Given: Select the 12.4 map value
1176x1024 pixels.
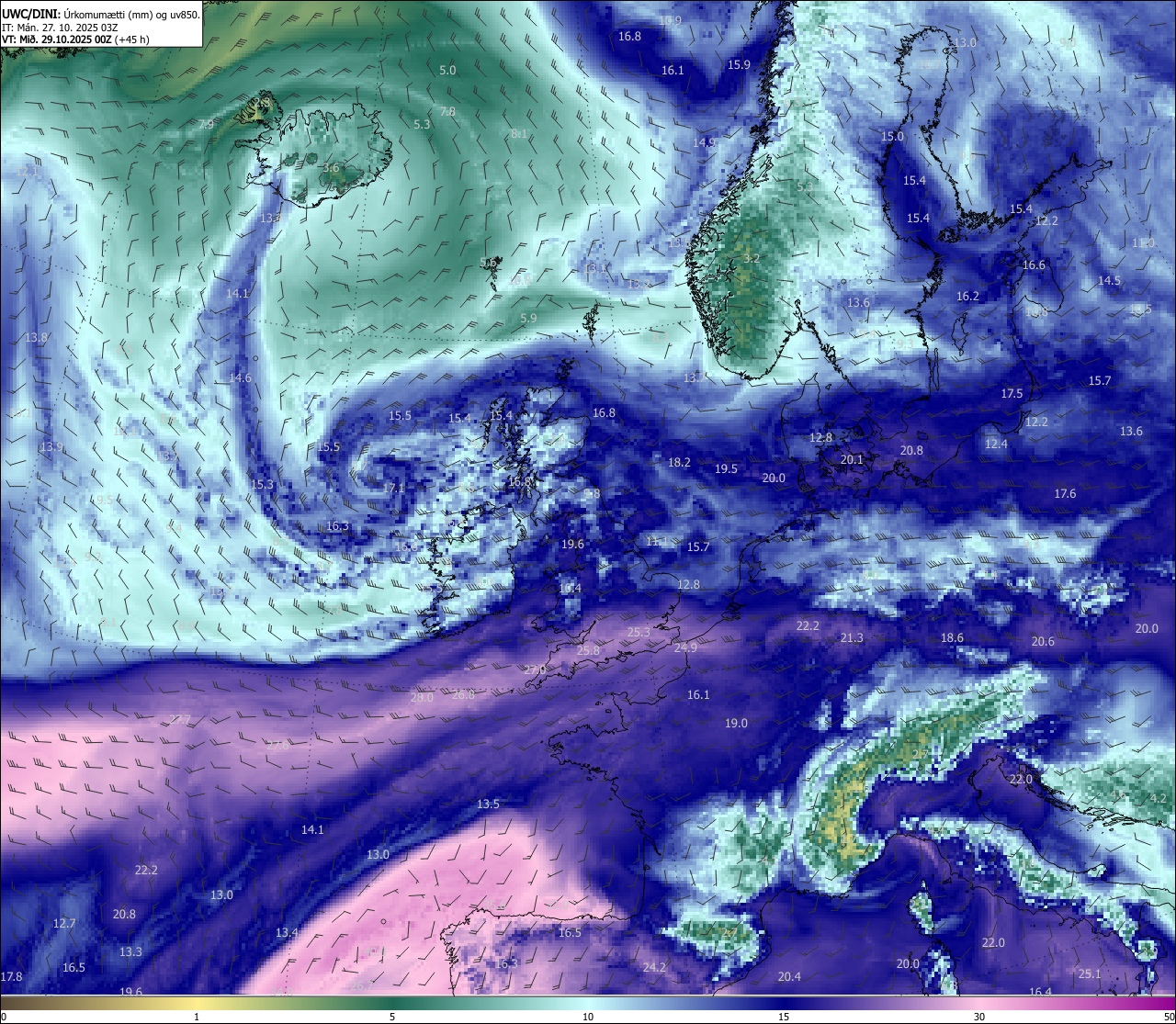Looking at the screenshot, I should pyautogui.click(x=996, y=444).
